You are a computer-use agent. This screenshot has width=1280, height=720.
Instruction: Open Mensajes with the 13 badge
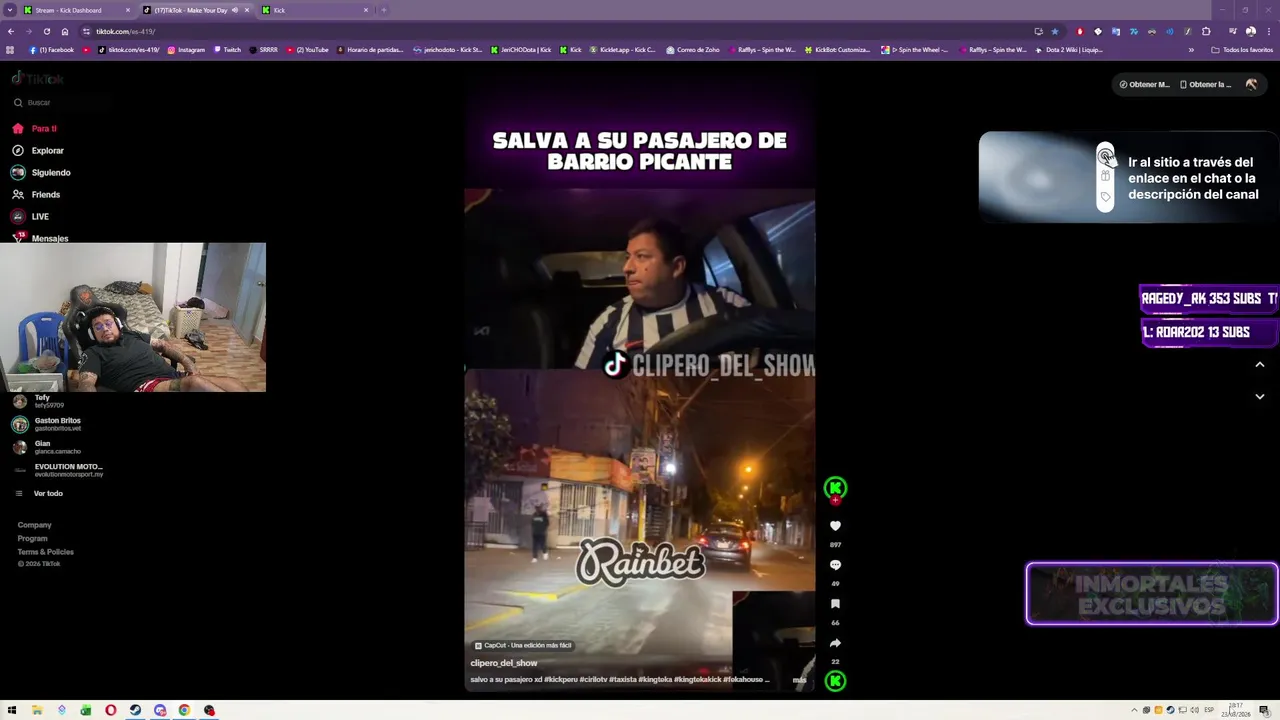18,238
